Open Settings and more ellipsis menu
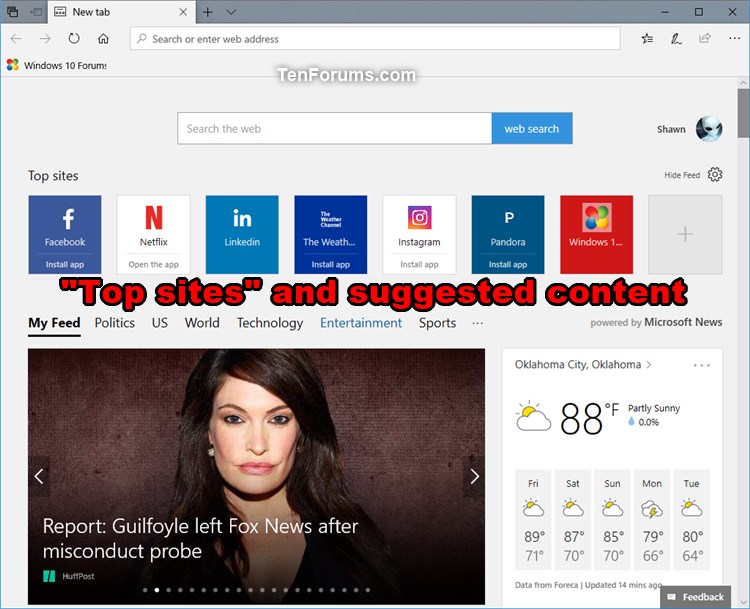The width and height of the screenshot is (750, 609). pyautogui.click(x=734, y=38)
